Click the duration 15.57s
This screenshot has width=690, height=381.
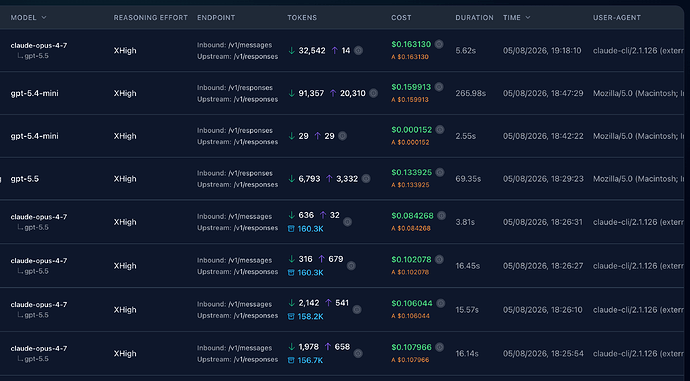coord(467,310)
